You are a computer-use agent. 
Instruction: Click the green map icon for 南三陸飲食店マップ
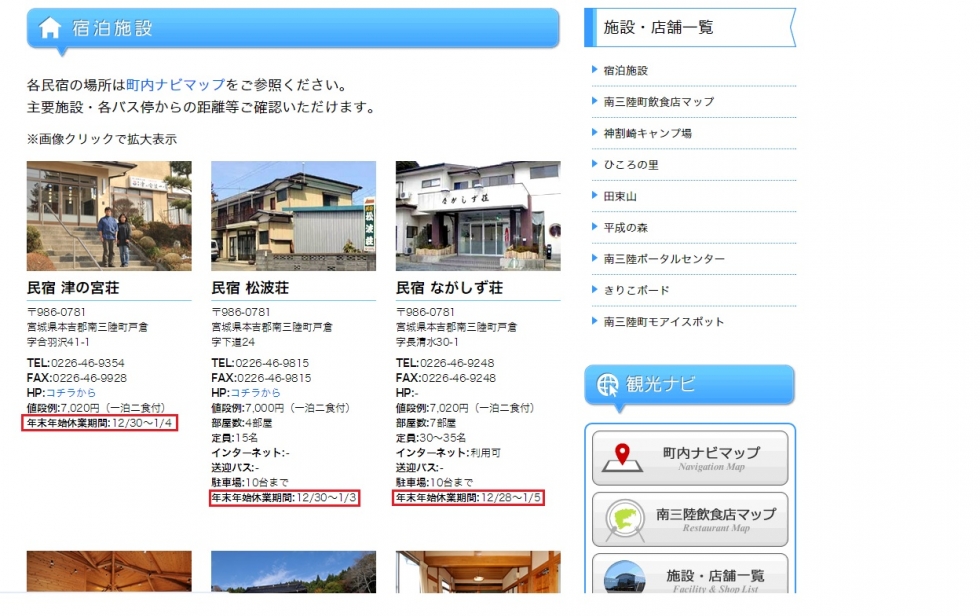pyautogui.click(x=625, y=520)
